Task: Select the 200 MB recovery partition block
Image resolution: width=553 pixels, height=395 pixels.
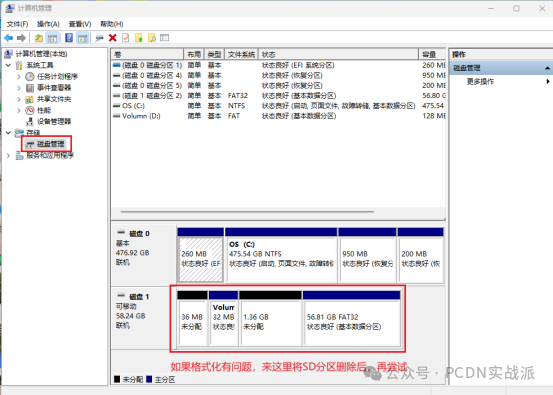Action: (x=420, y=255)
